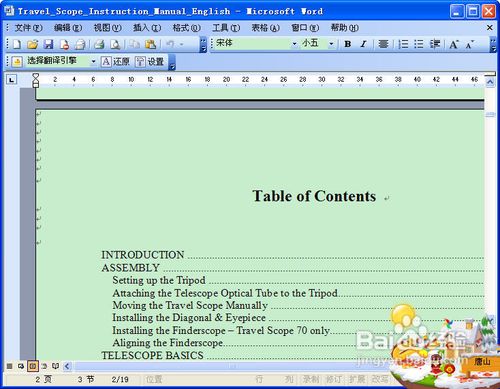Screen dimensions: 500x389
Task: Click the tab stop type selector
Action: tap(12, 80)
